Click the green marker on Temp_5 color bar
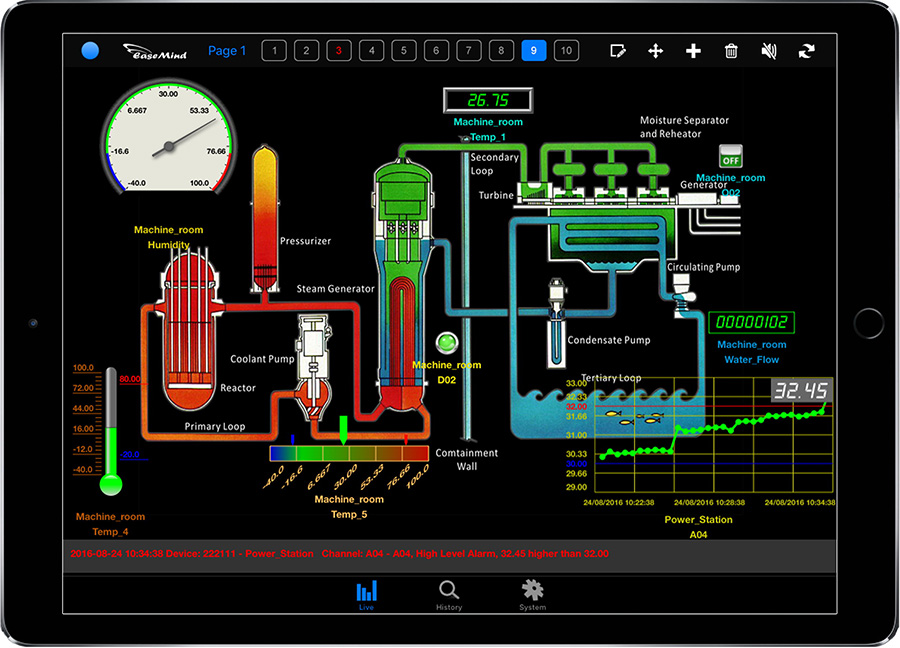The width and height of the screenshot is (900, 648). (343, 430)
